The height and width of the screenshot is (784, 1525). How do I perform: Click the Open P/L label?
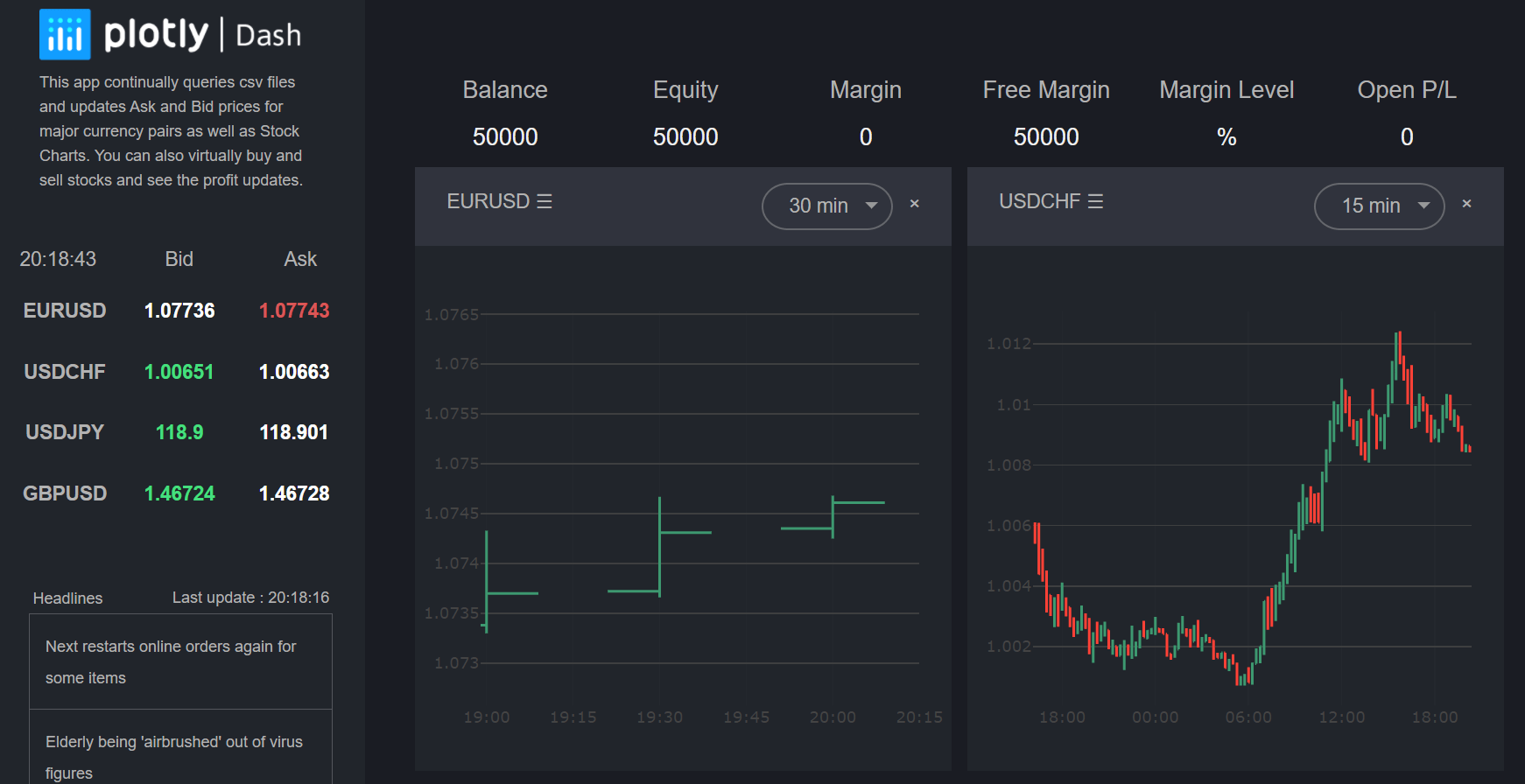point(1407,90)
